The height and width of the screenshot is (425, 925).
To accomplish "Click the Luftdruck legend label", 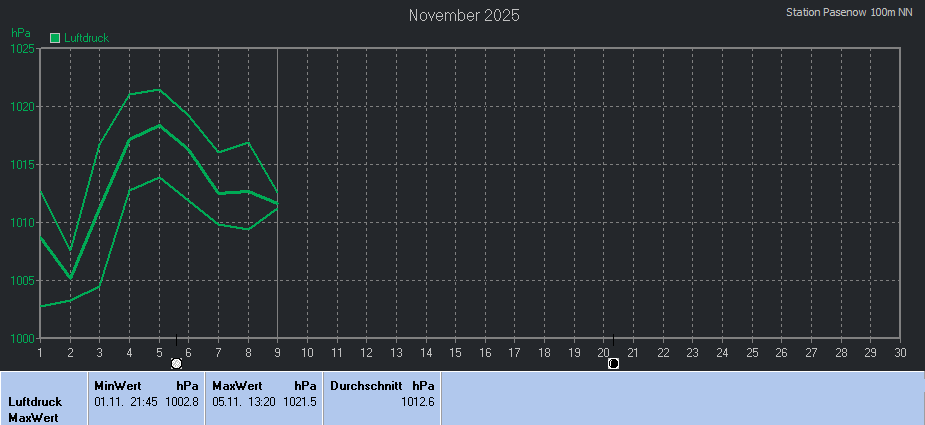I will (86, 38).
